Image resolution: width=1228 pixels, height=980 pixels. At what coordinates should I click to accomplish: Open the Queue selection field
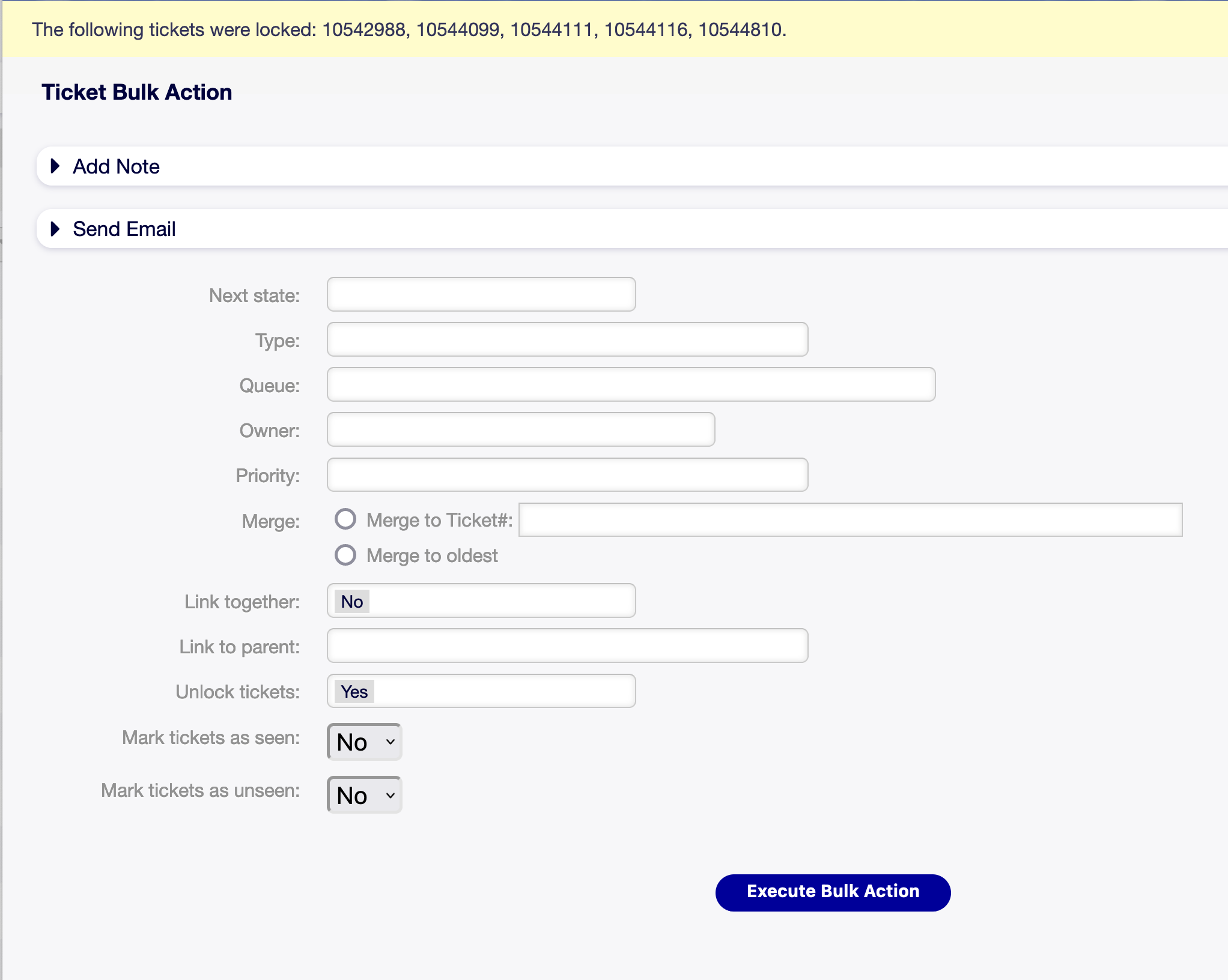pos(631,384)
